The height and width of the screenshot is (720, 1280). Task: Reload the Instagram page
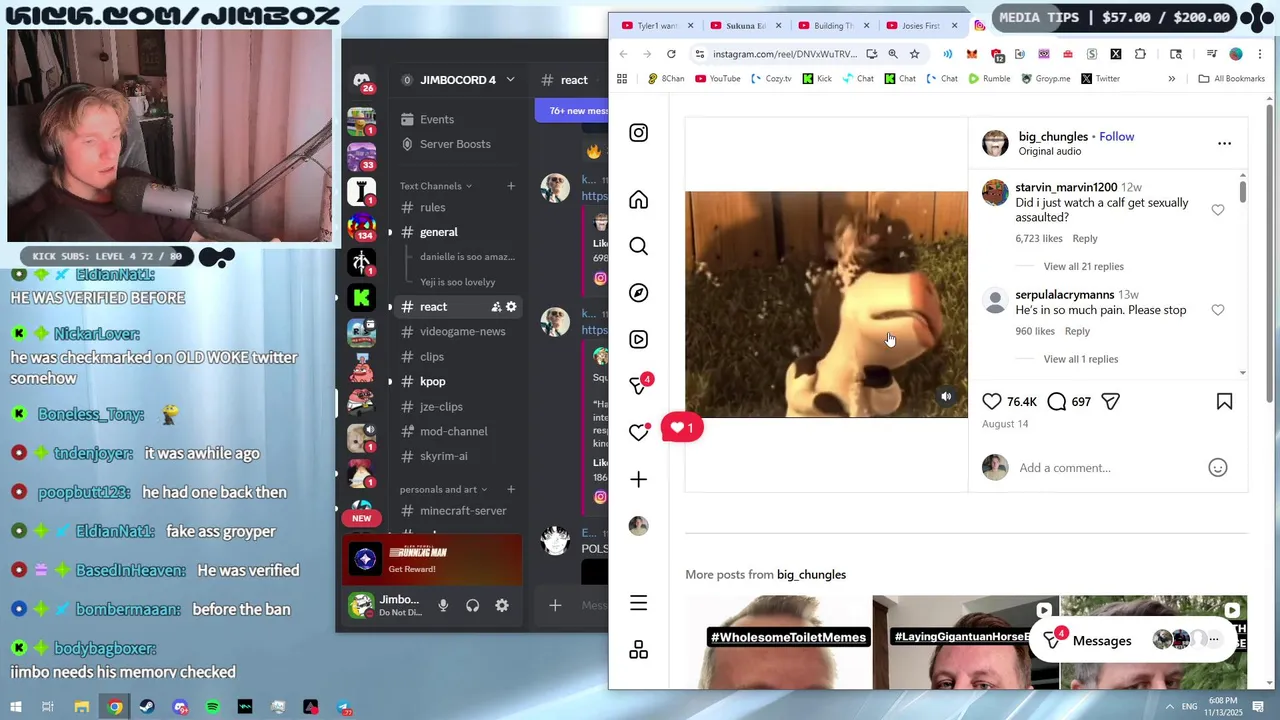point(671,54)
